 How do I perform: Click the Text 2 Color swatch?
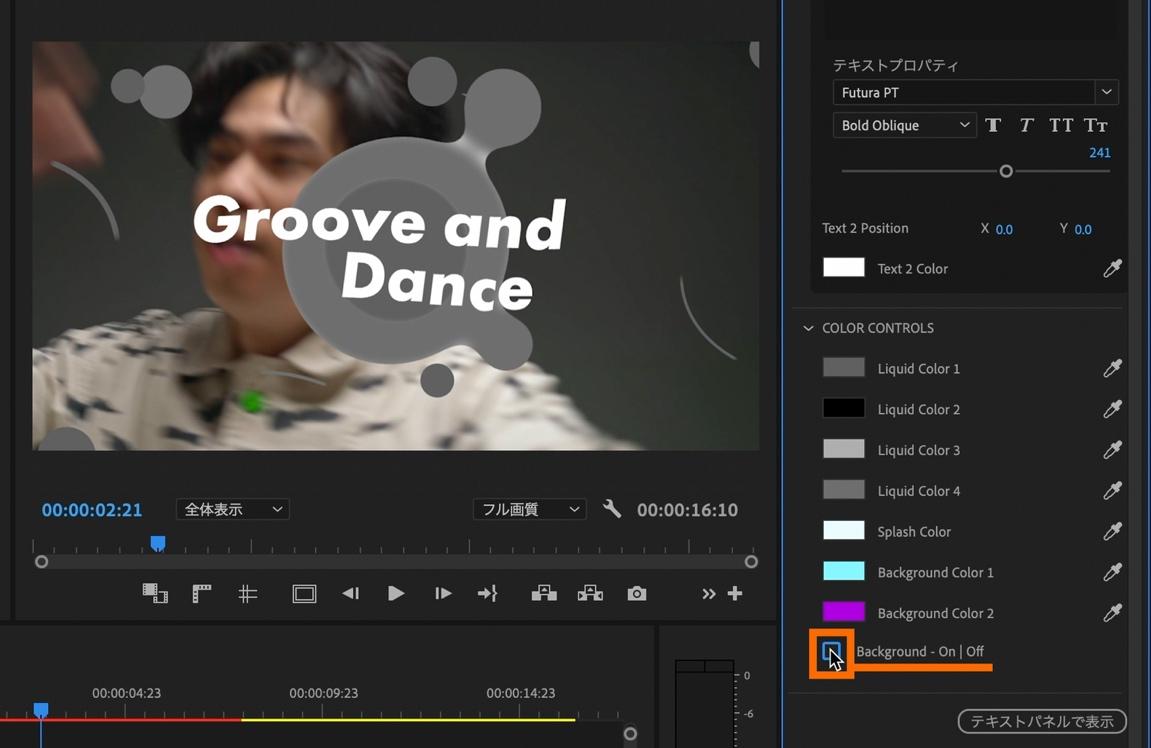click(x=843, y=267)
